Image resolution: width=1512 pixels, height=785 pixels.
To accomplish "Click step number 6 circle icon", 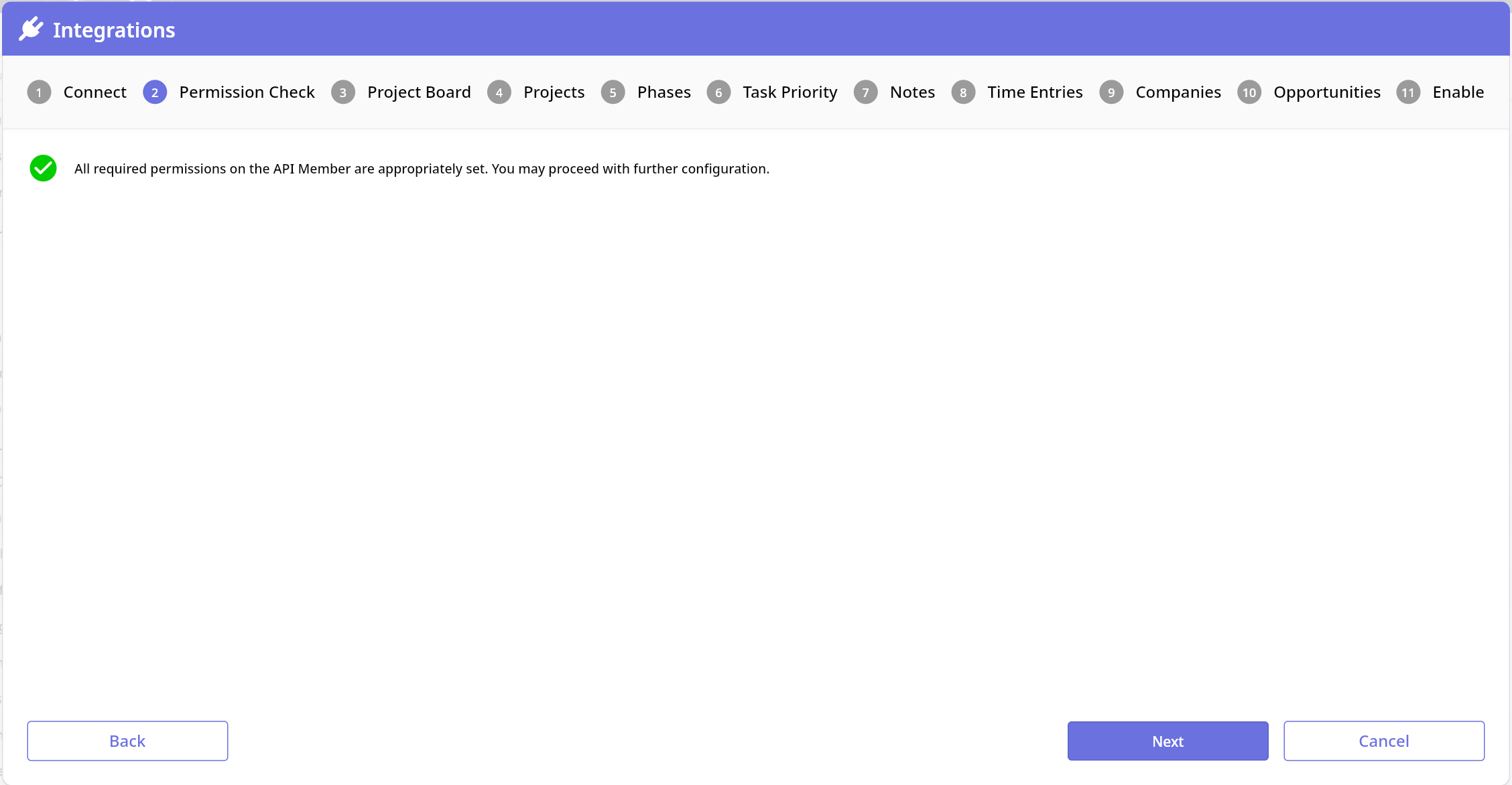I will click(x=718, y=92).
